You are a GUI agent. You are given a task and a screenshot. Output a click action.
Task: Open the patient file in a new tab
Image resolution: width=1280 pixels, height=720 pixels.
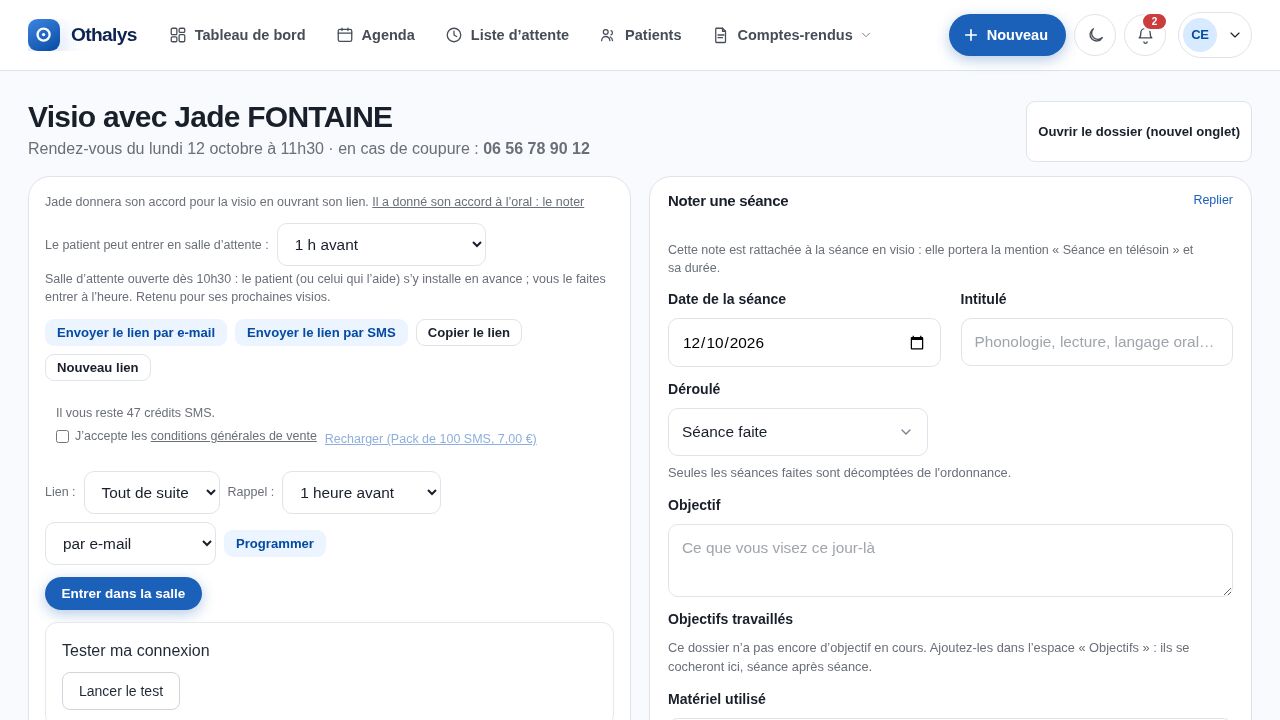tap(1138, 131)
